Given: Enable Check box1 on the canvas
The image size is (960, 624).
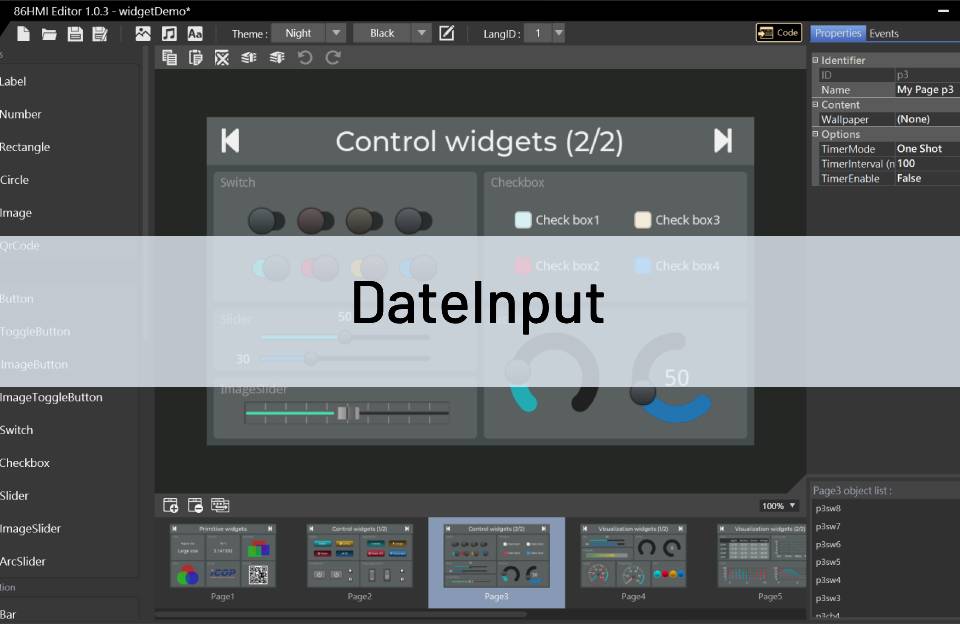Looking at the screenshot, I should pos(522,219).
